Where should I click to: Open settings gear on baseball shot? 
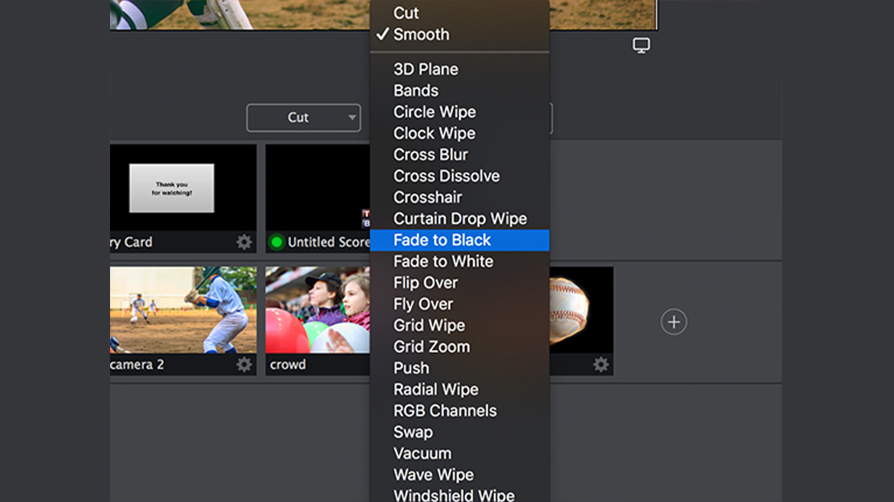point(600,365)
